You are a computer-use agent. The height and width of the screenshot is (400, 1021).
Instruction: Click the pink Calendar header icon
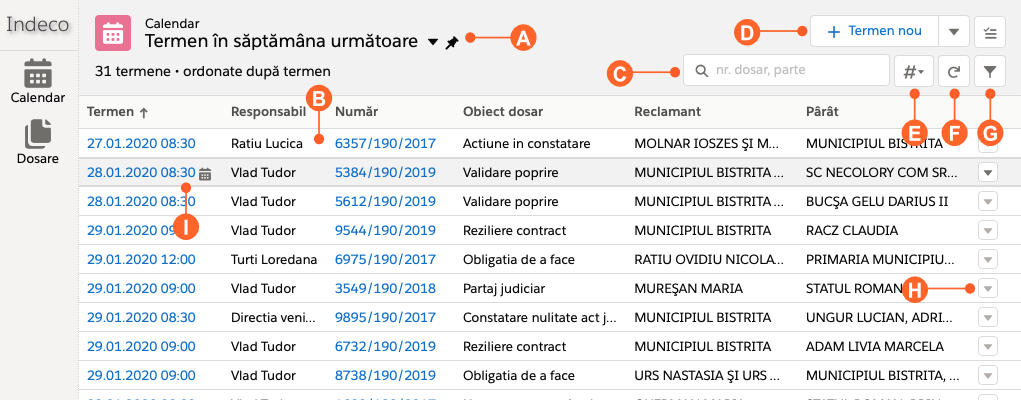[x=113, y=33]
